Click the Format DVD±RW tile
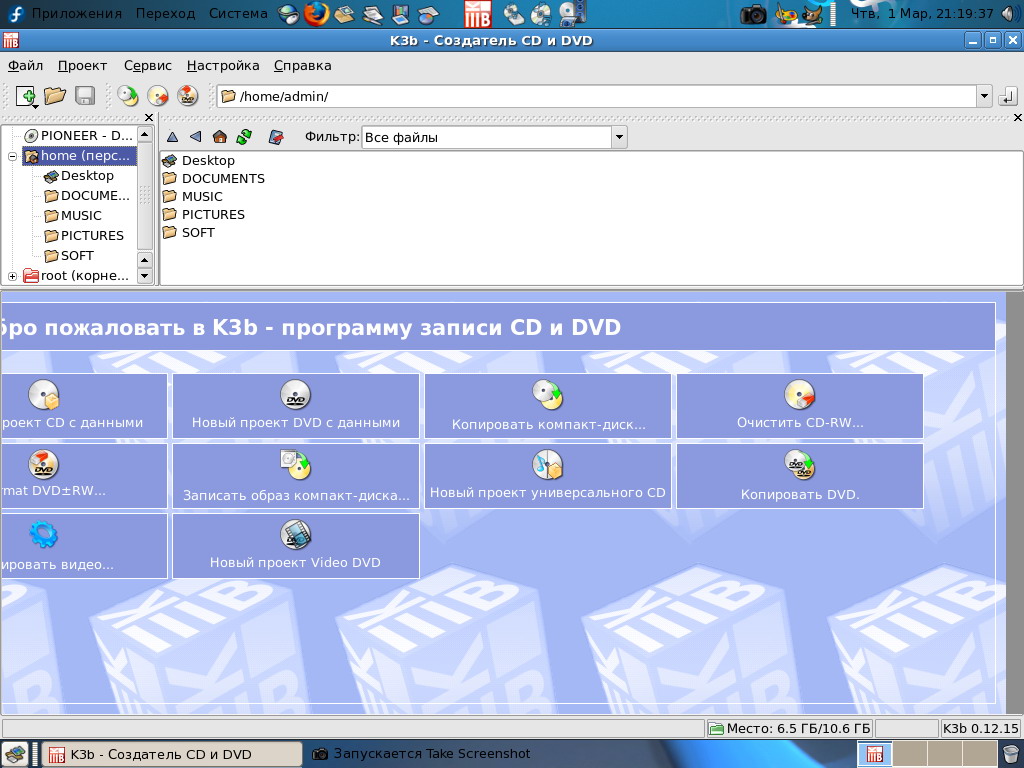This screenshot has width=1024, height=768. (84, 476)
